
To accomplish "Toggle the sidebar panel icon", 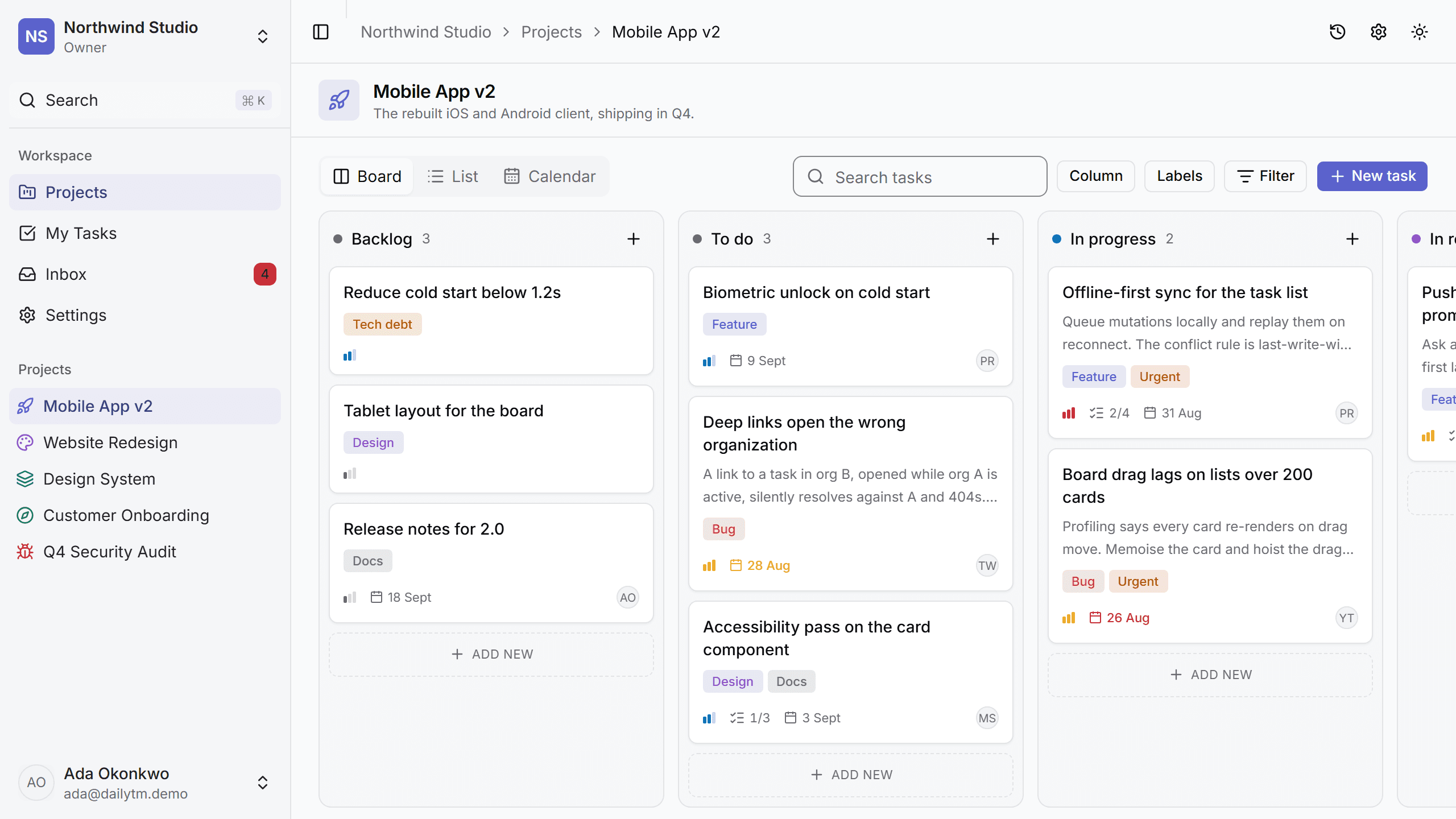I will (x=321, y=32).
